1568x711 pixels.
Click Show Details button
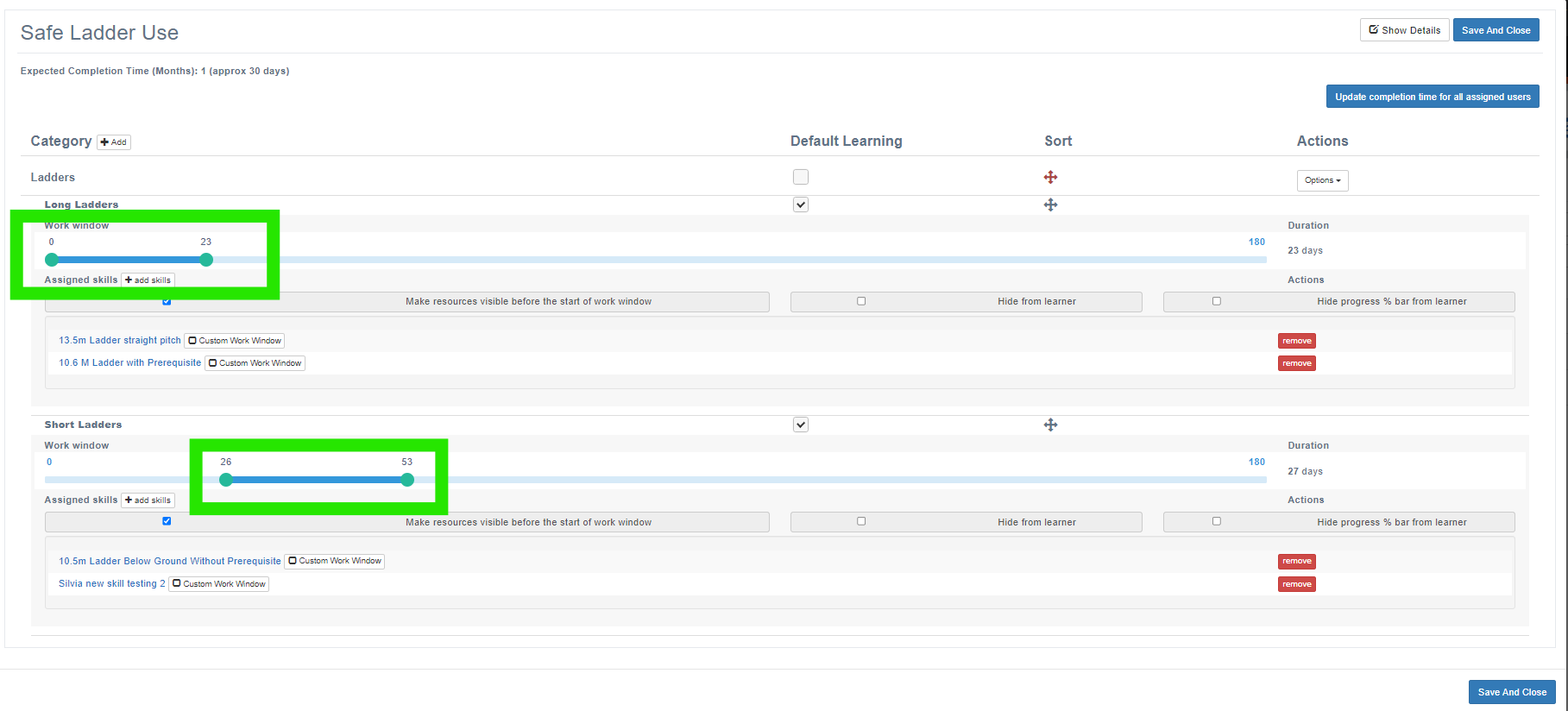tap(1404, 30)
